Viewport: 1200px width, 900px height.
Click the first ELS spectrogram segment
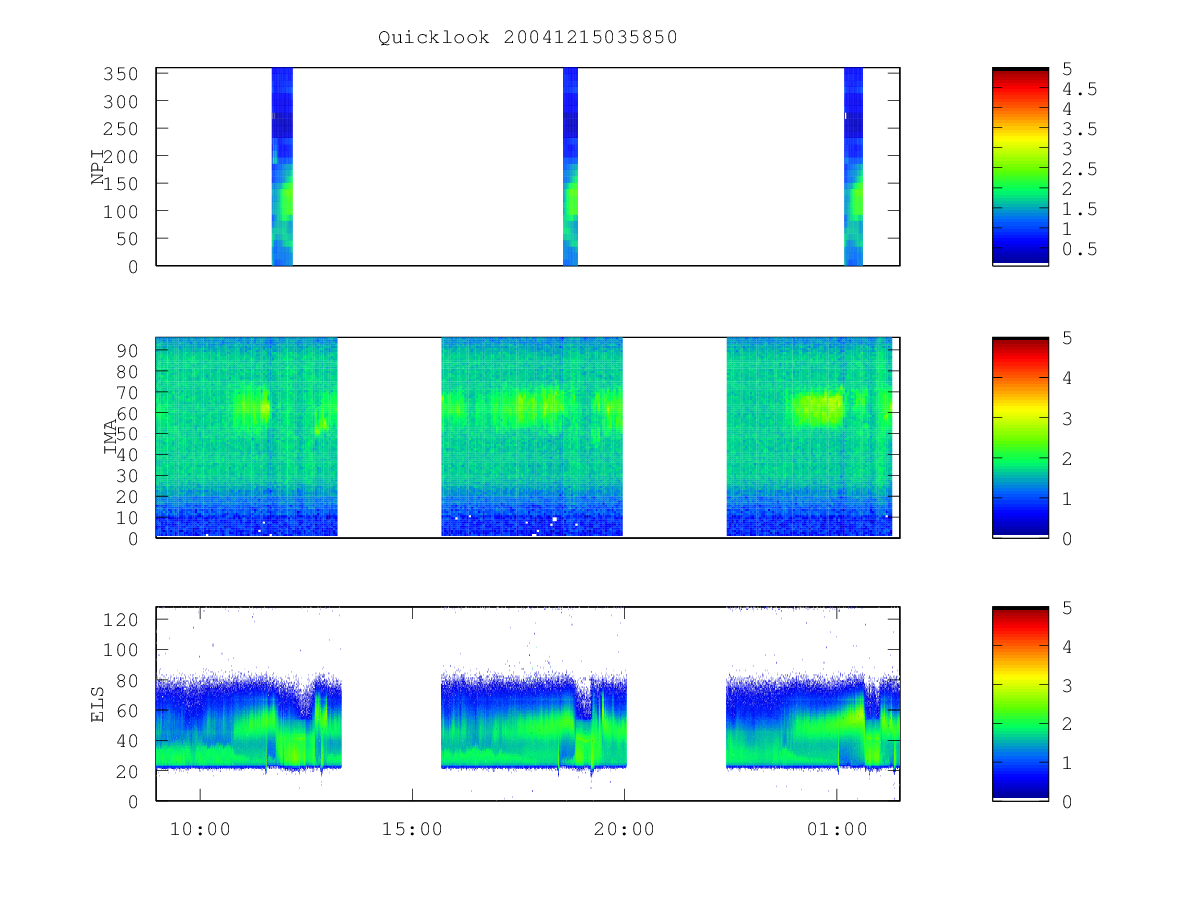coord(249,720)
